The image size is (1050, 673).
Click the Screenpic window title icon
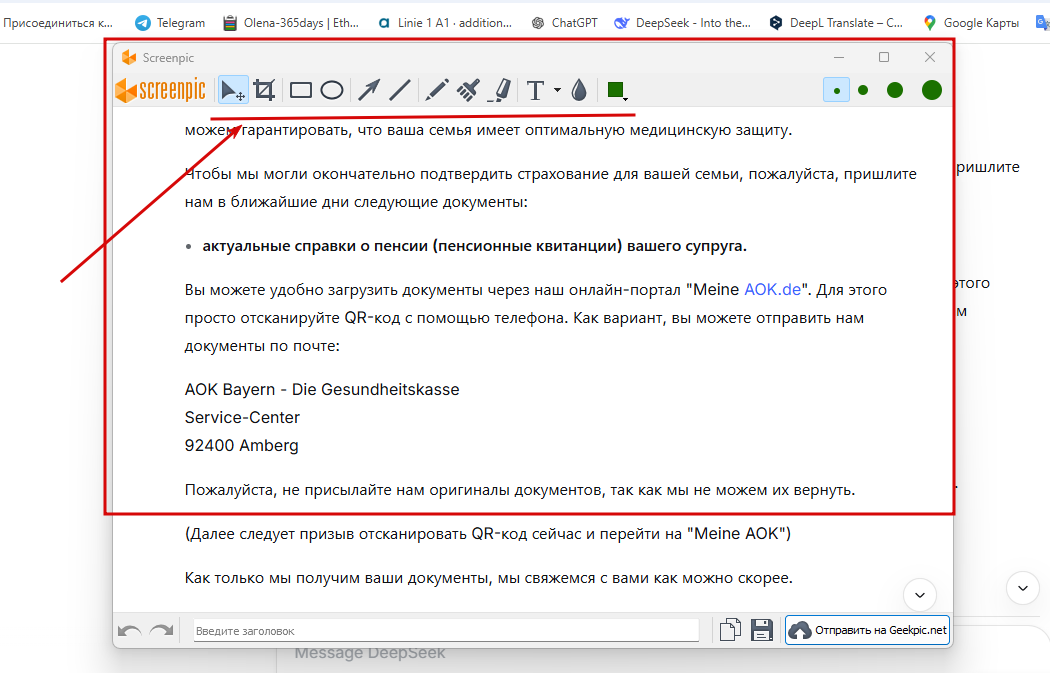point(129,58)
